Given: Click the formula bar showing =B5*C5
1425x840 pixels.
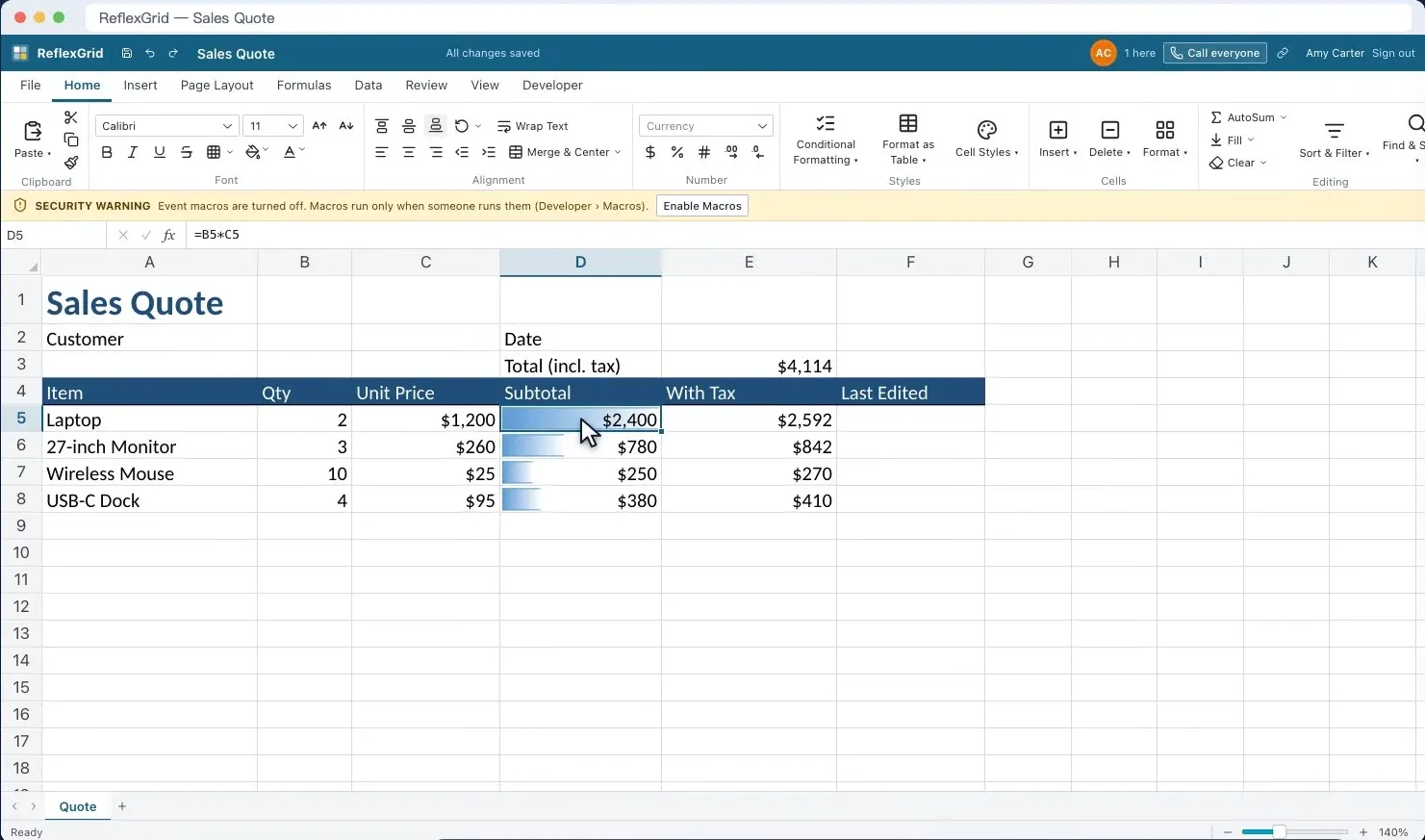Looking at the screenshot, I should click(804, 235).
